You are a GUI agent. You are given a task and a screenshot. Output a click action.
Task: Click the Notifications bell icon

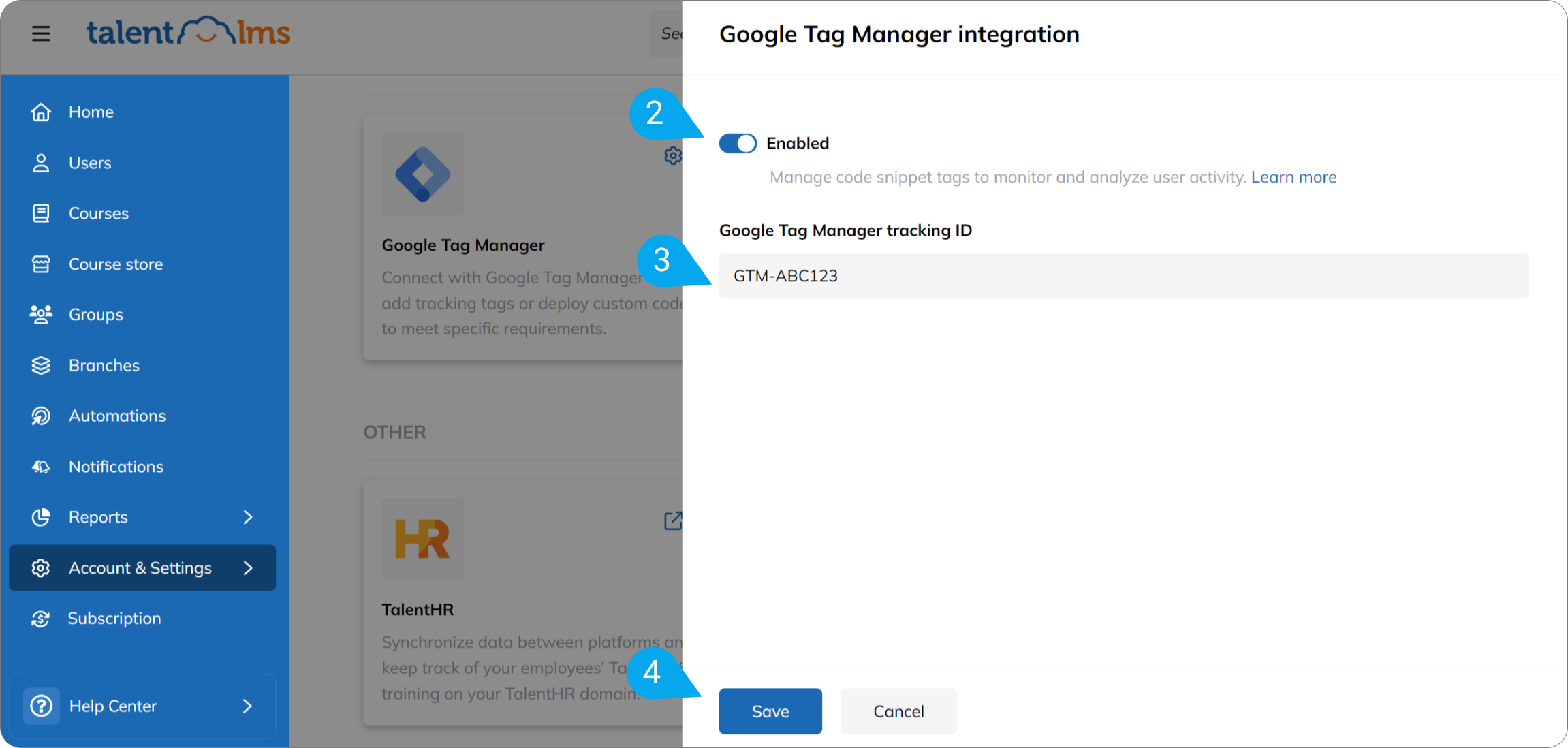[41, 467]
